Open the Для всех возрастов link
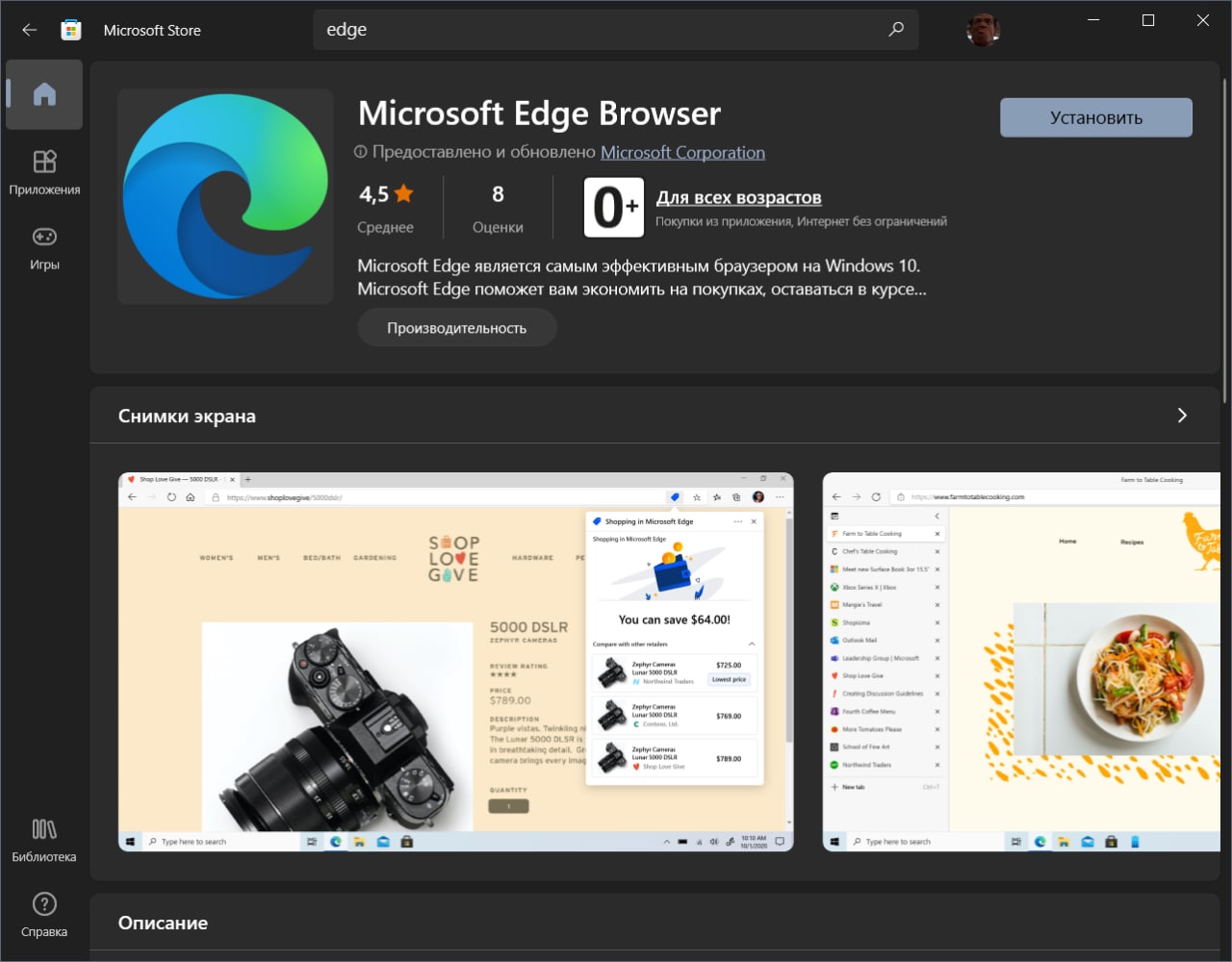 738,197
